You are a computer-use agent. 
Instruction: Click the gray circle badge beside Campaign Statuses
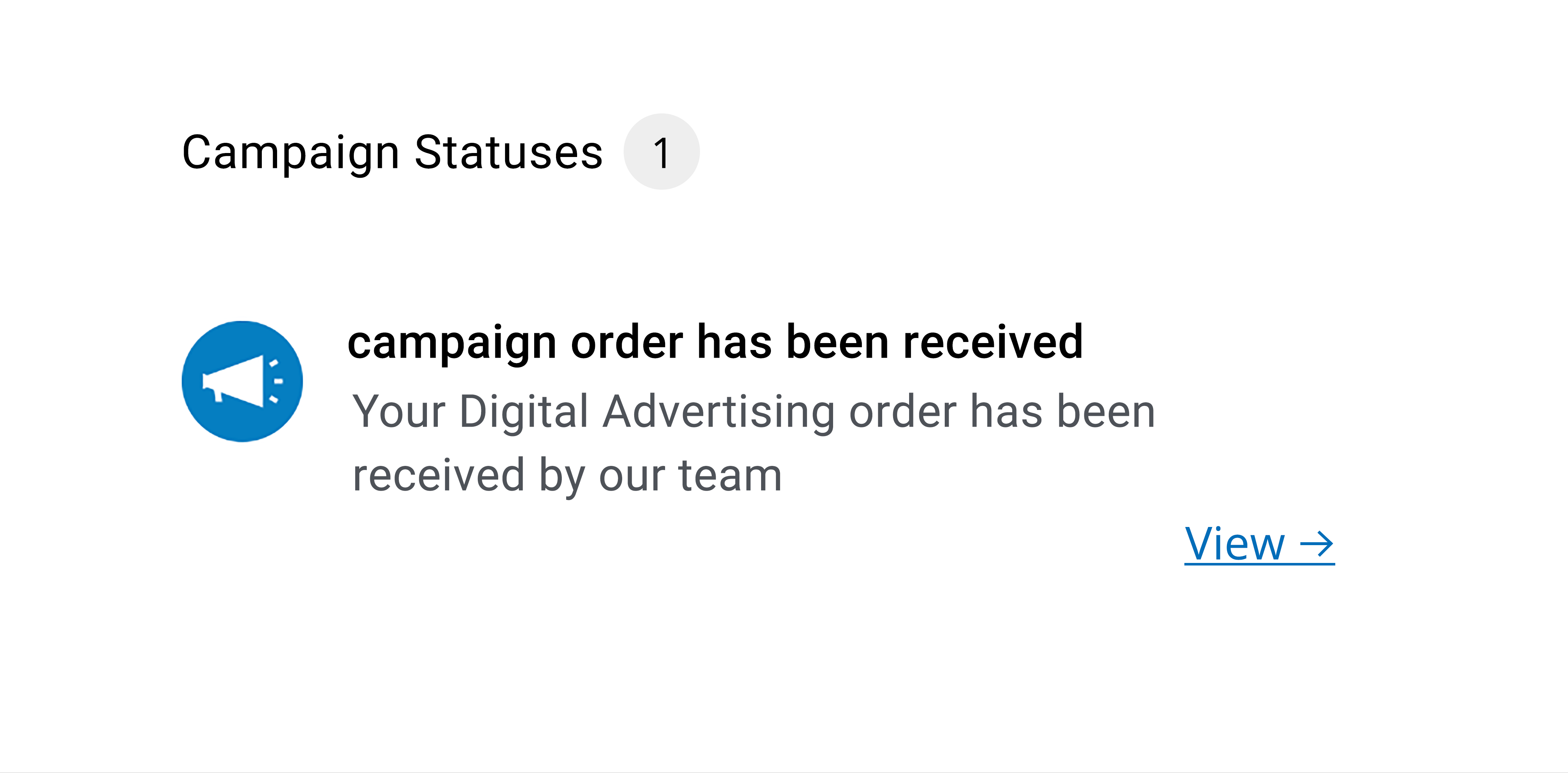pyautogui.click(x=662, y=152)
